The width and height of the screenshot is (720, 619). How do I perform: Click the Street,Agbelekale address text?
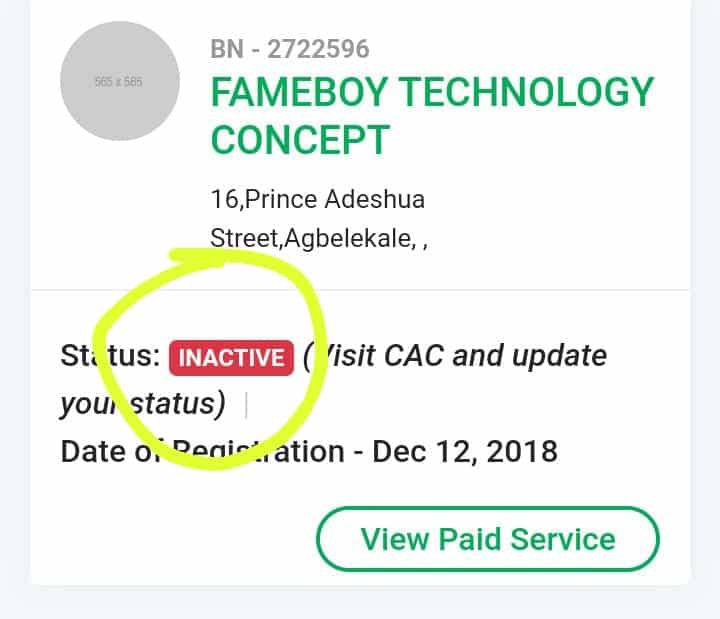(x=319, y=238)
